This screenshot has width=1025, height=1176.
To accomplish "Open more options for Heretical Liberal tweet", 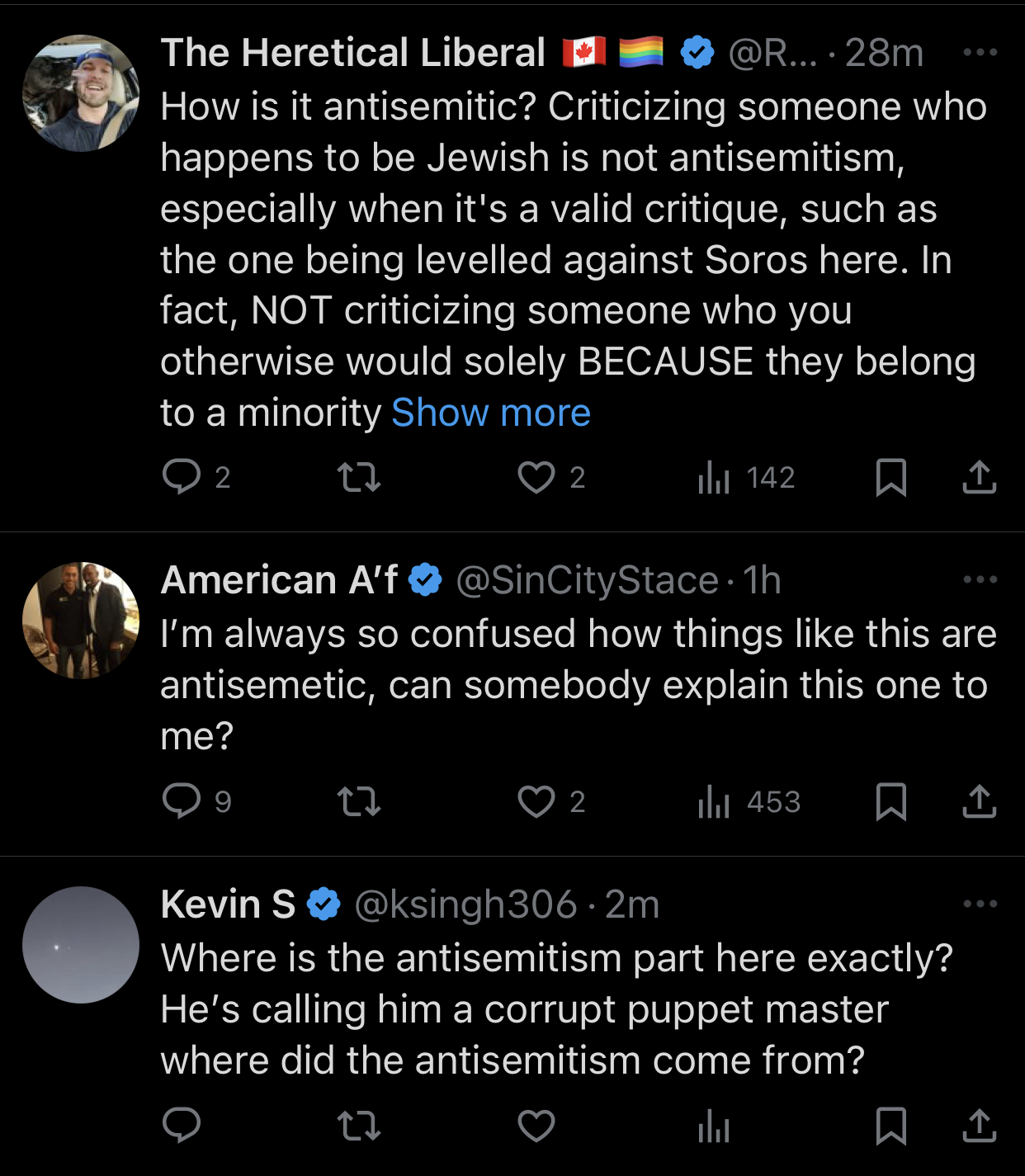I will (x=980, y=53).
